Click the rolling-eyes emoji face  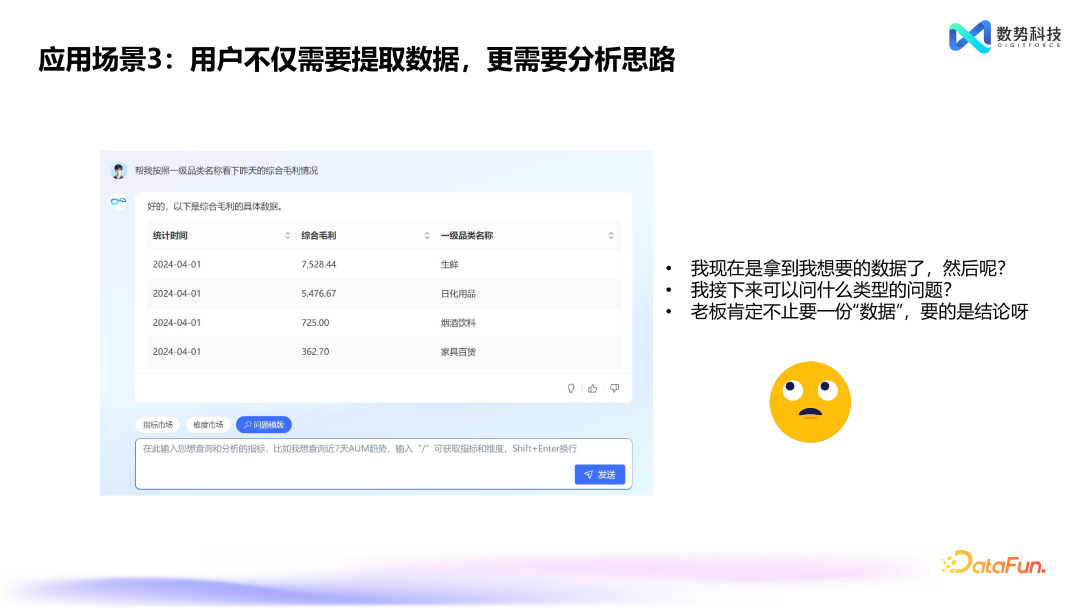point(810,402)
